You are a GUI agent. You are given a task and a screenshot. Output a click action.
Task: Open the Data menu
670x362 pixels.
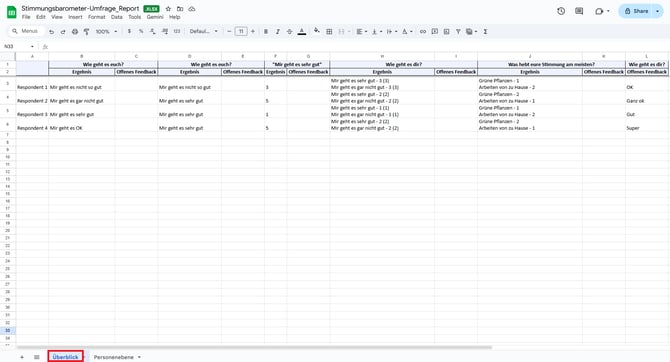coord(117,17)
